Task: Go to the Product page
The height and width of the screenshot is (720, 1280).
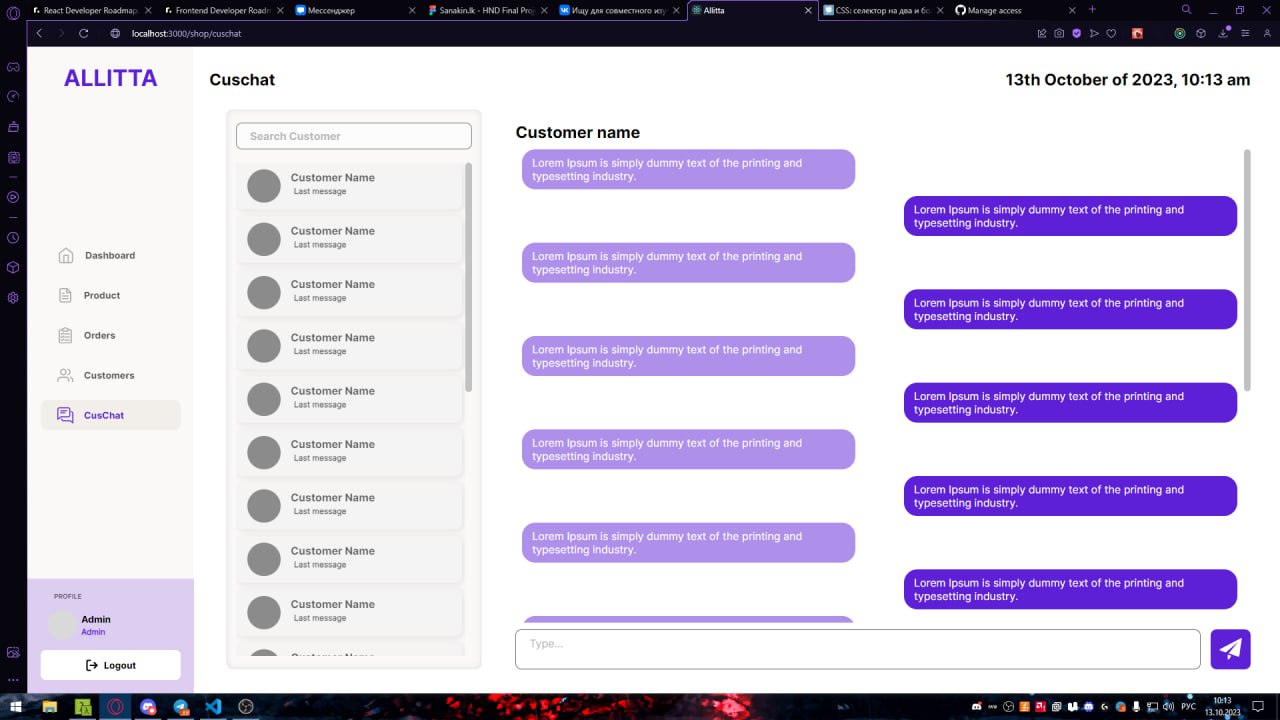Action: [x=110, y=296]
